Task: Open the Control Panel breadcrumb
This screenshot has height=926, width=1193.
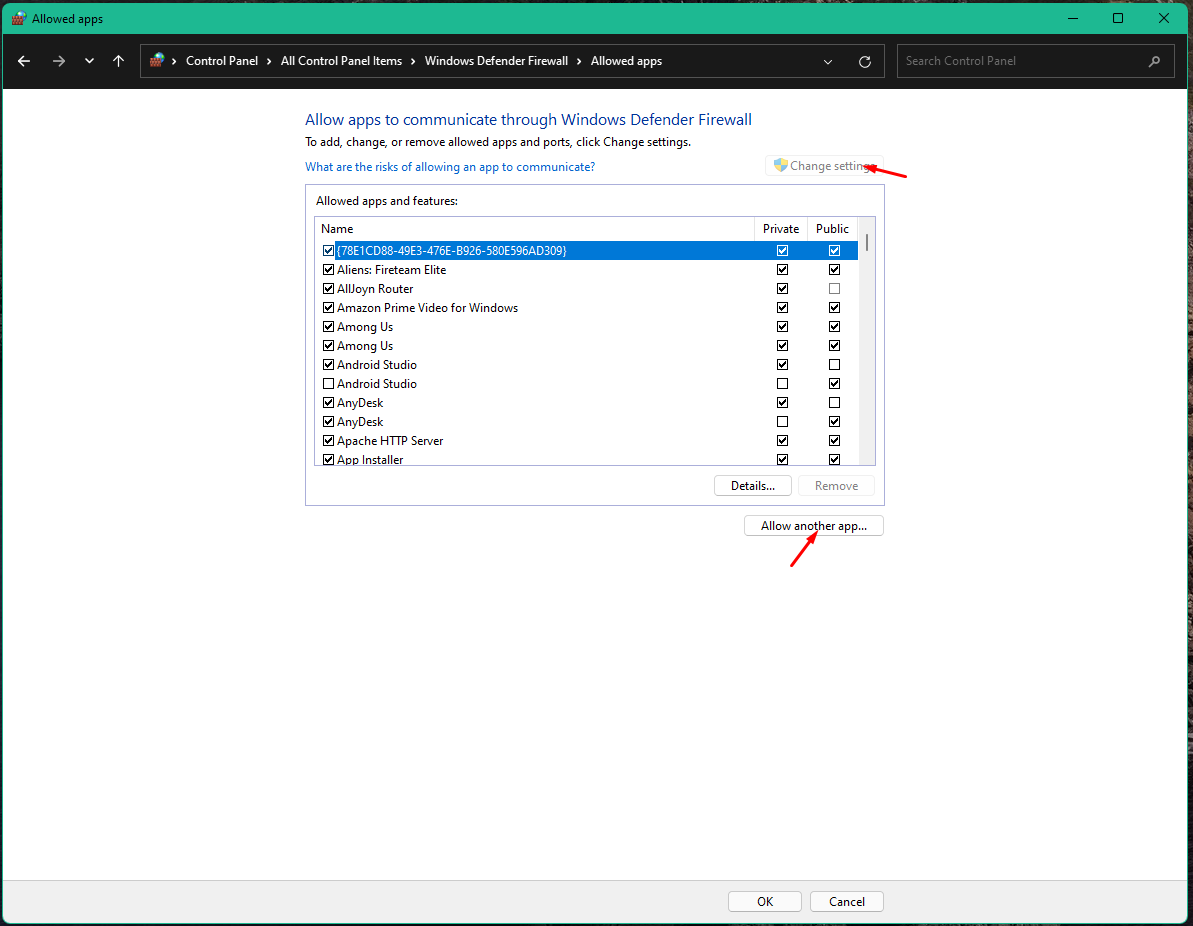Action: (221, 61)
